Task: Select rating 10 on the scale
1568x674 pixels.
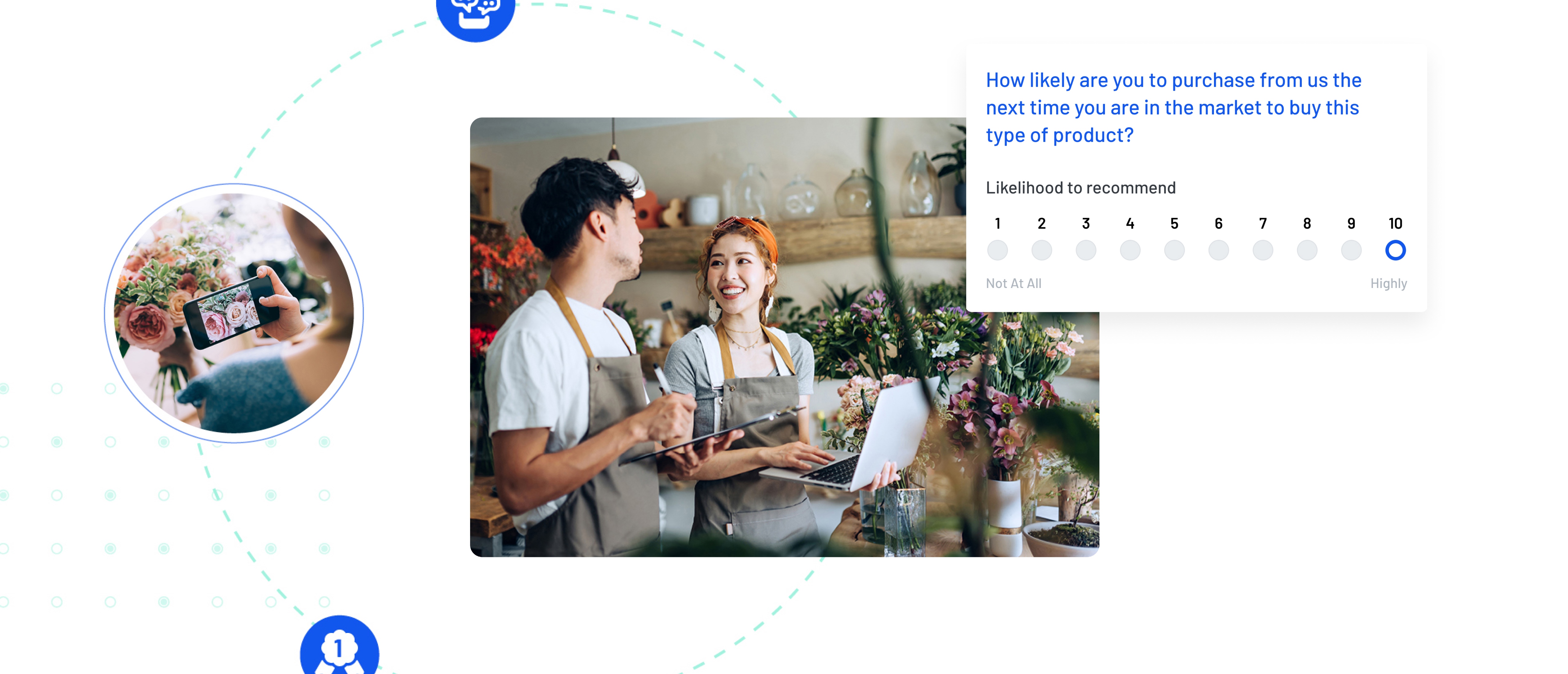Action: [x=1396, y=250]
